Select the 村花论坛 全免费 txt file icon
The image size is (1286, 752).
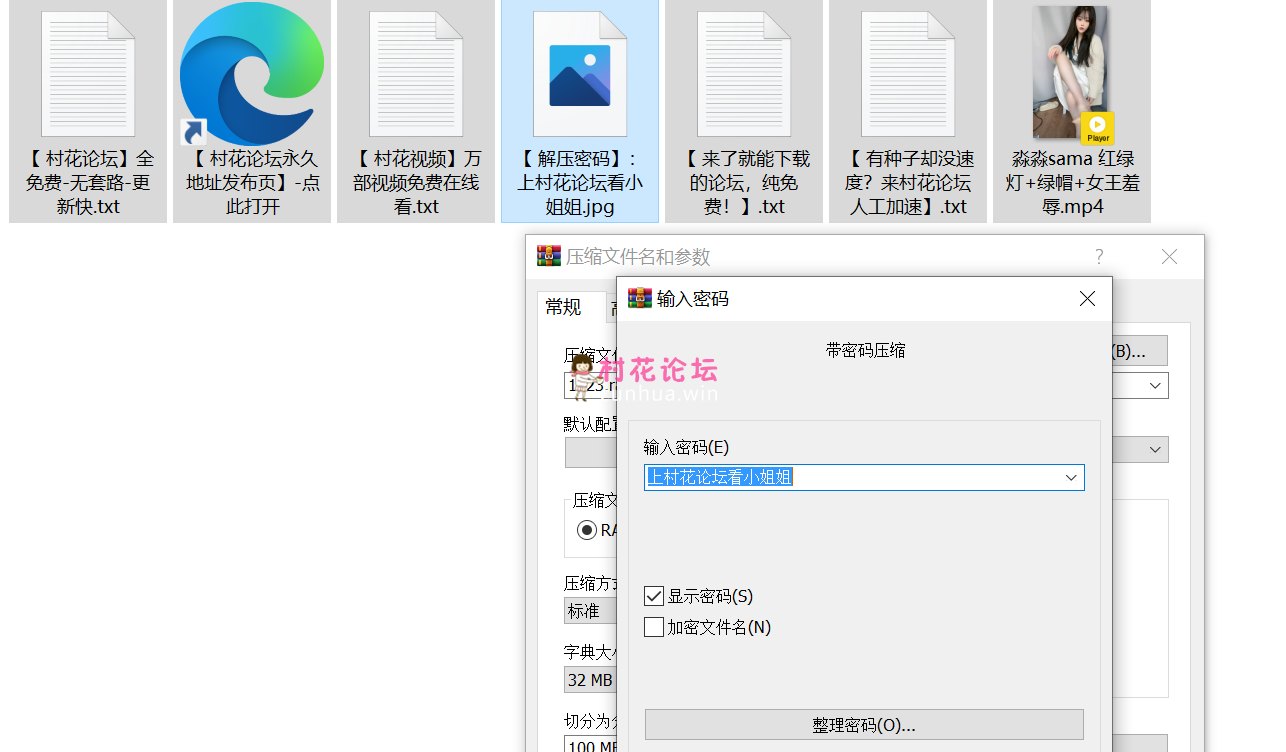pos(88,74)
